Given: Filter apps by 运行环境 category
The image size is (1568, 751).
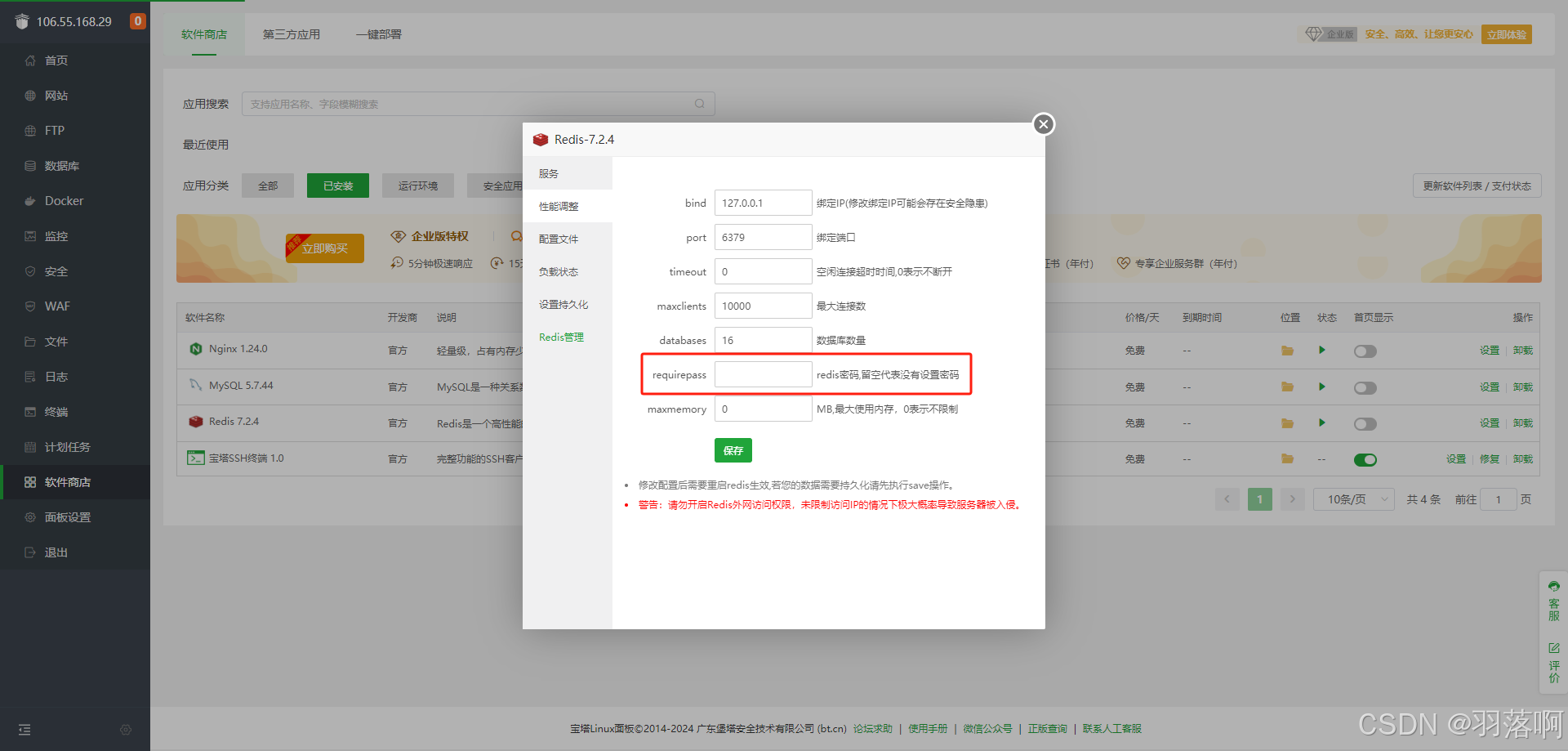Looking at the screenshot, I should click(418, 186).
